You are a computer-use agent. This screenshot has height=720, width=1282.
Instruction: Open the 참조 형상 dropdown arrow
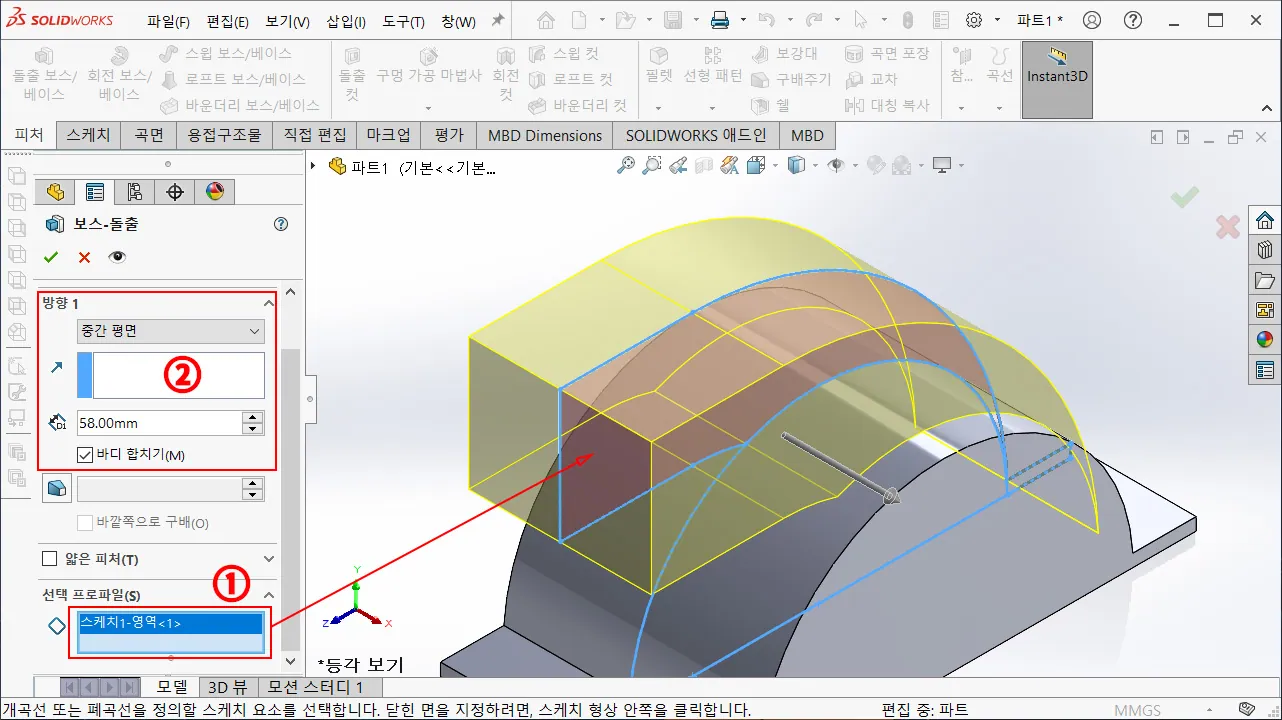pyautogui.click(x=961, y=108)
